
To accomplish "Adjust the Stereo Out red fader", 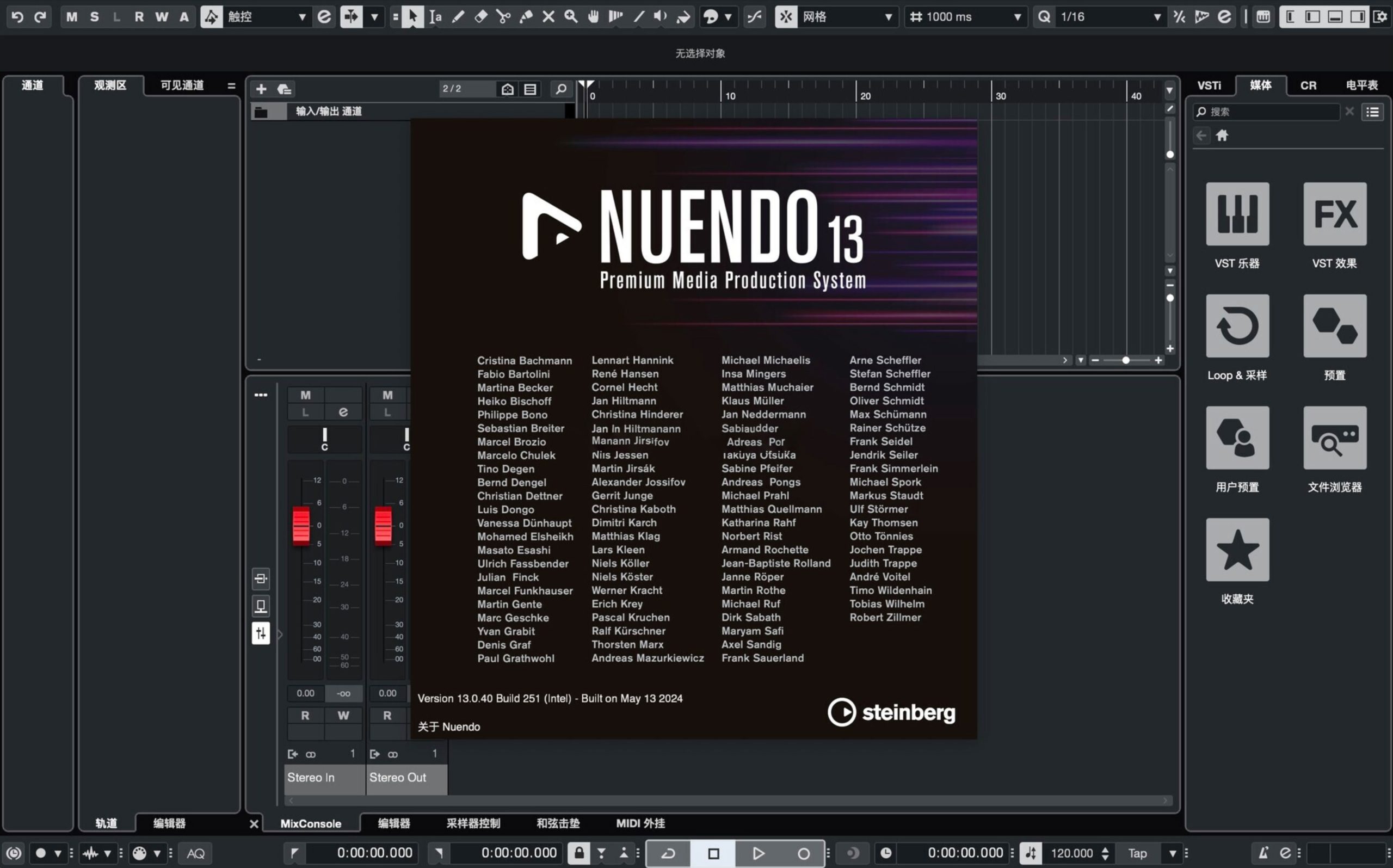I will click(383, 525).
